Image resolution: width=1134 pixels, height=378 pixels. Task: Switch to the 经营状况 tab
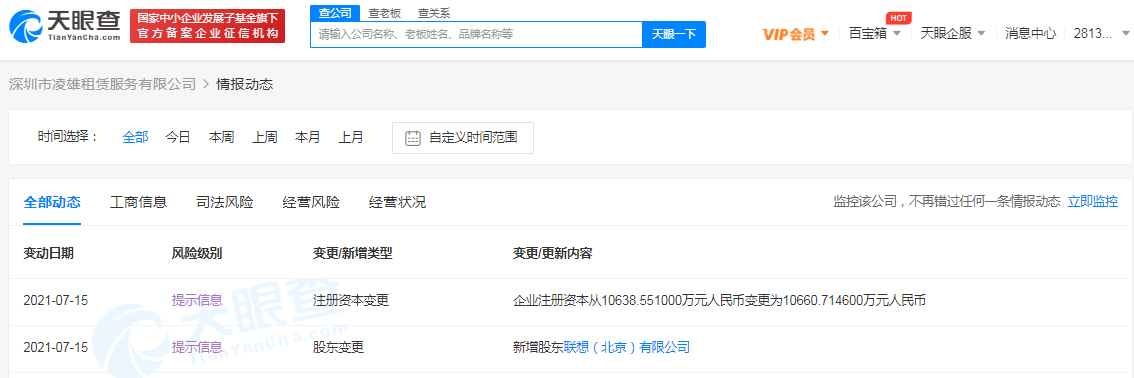[x=397, y=202]
